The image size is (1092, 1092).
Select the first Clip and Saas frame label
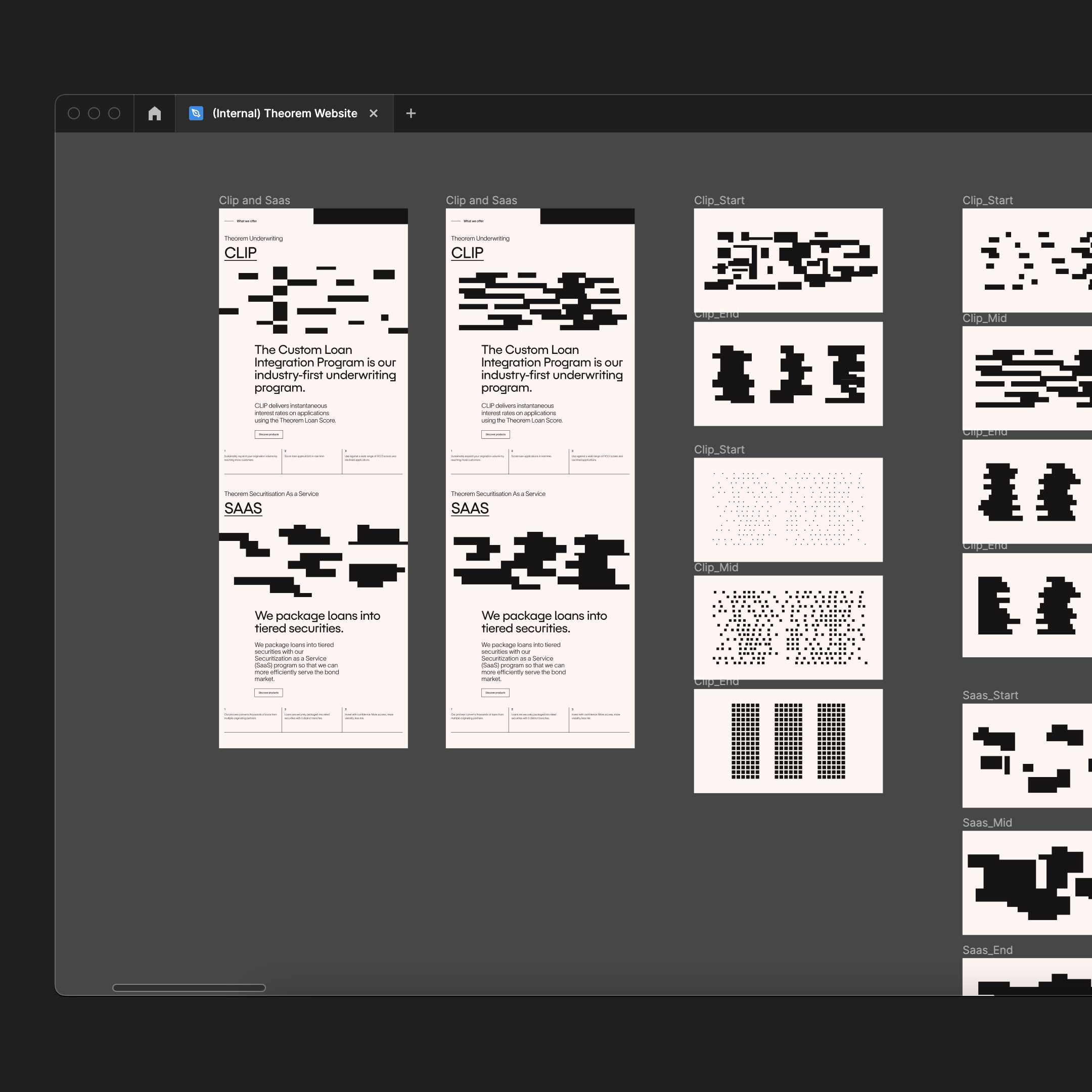(254, 200)
